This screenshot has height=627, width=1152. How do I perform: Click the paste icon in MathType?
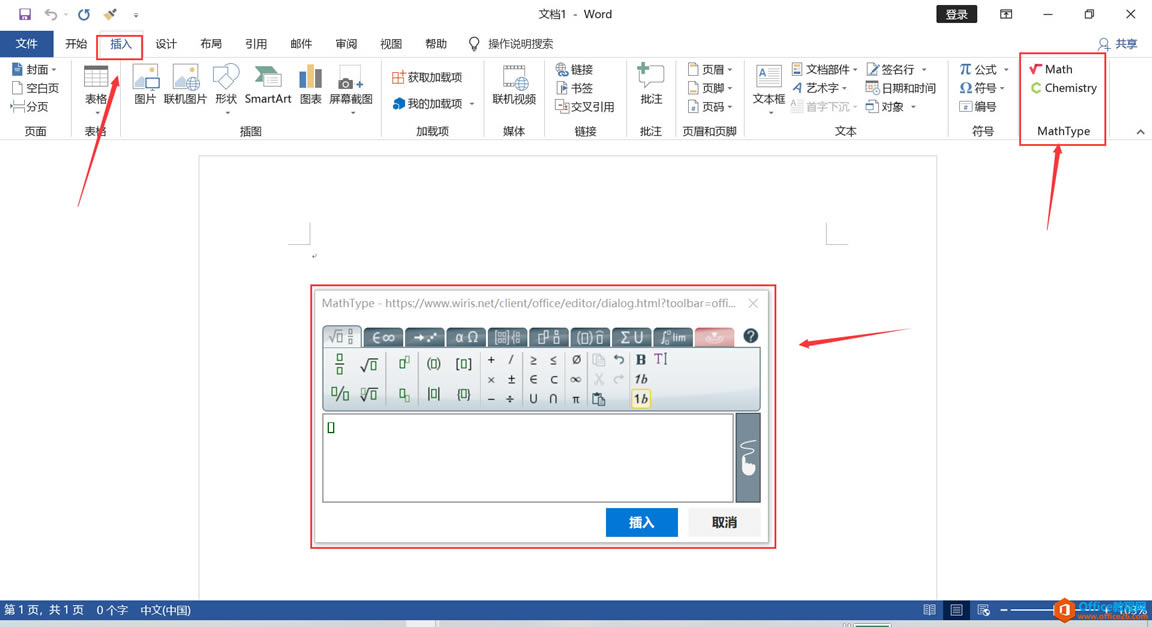[x=599, y=399]
